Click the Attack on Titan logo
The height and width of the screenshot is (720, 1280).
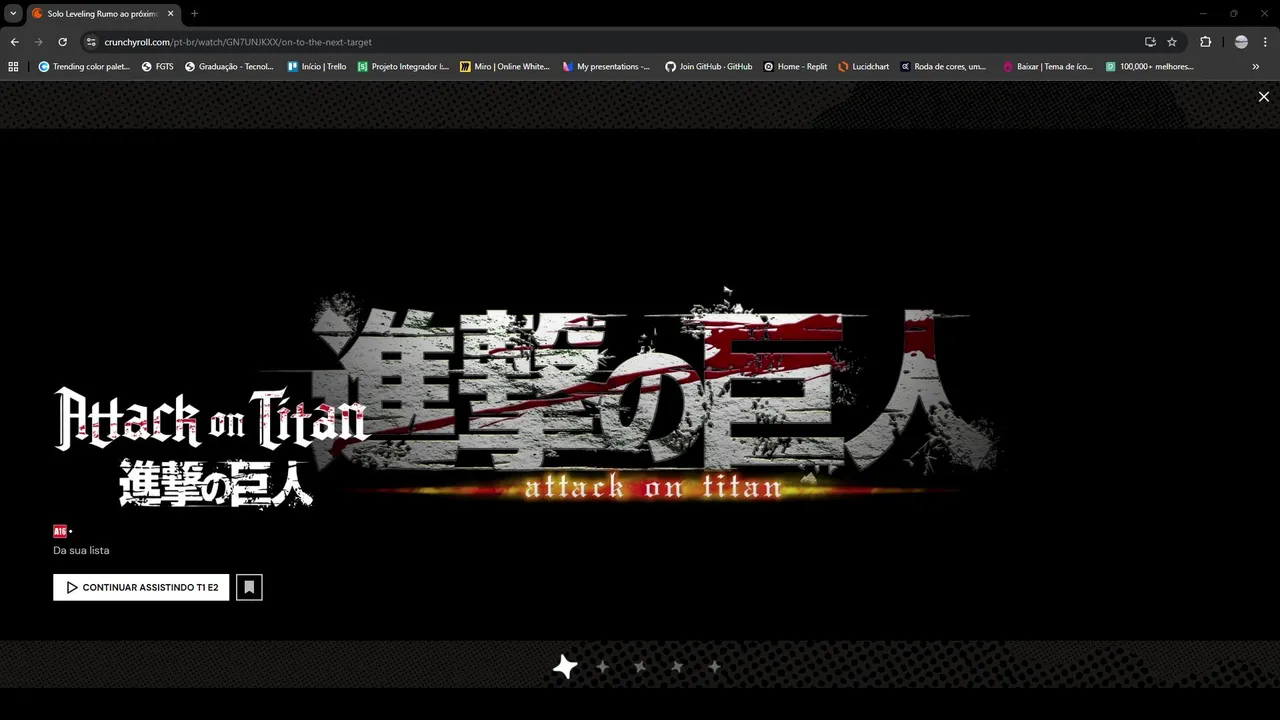(212, 447)
